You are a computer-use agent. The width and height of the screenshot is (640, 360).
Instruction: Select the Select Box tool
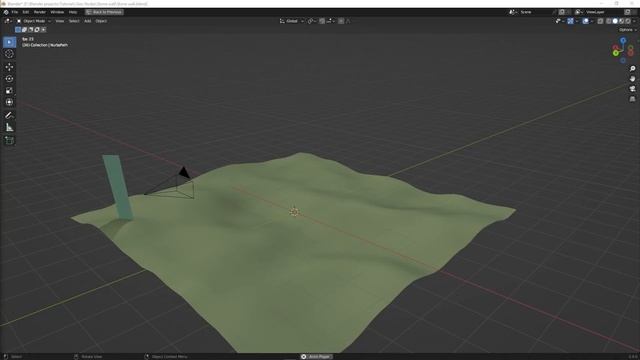pyautogui.click(x=9, y=42)
